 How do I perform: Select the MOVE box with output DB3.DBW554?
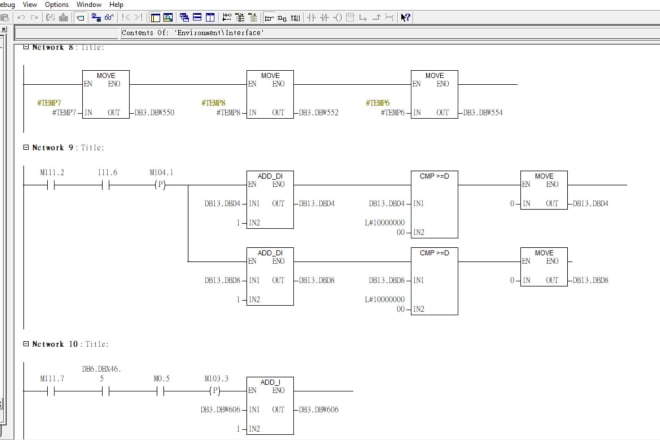pyautogui.click(x=434, y=94)
